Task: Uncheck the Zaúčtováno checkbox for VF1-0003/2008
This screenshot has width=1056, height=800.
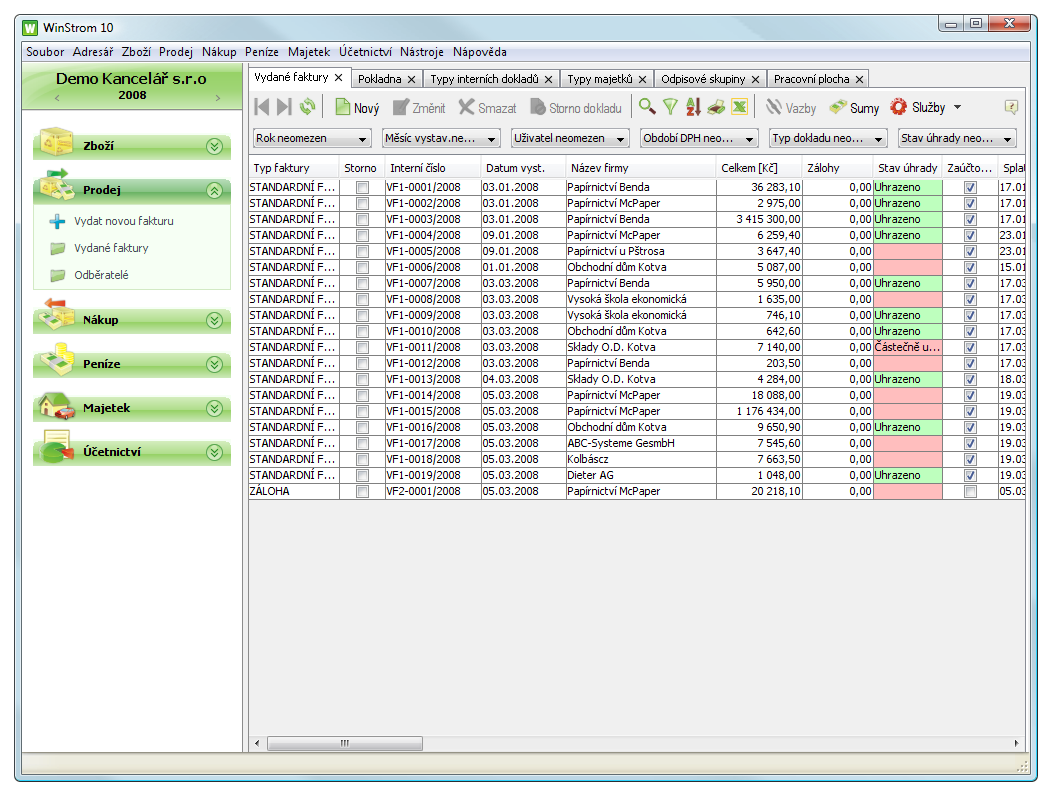Action: [970, 220]
